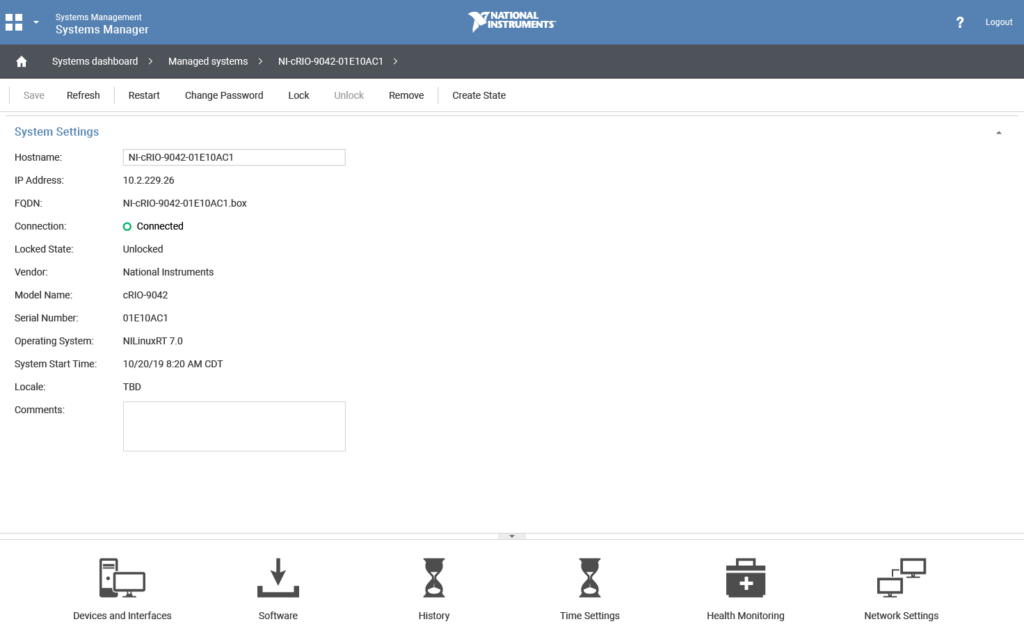
Task: Click Create State in the toolbar
Action: (x=479, y=95)
